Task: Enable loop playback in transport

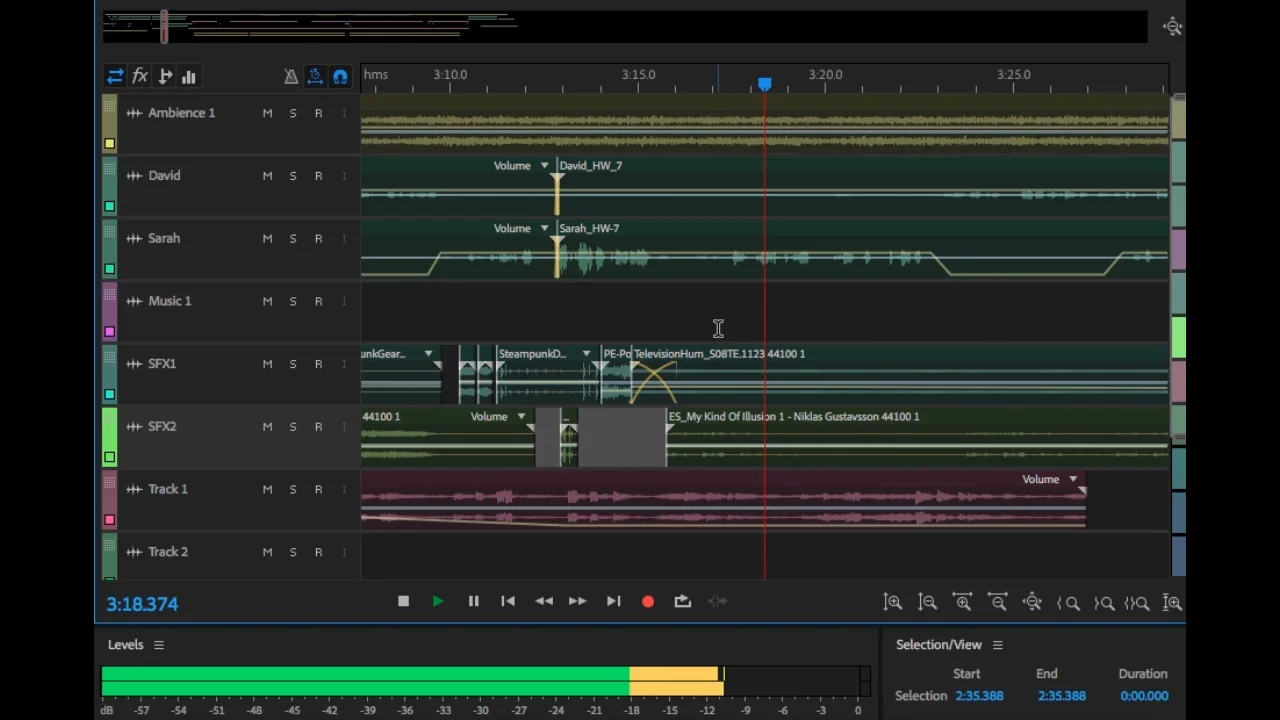Action: (x=683, y=602)
